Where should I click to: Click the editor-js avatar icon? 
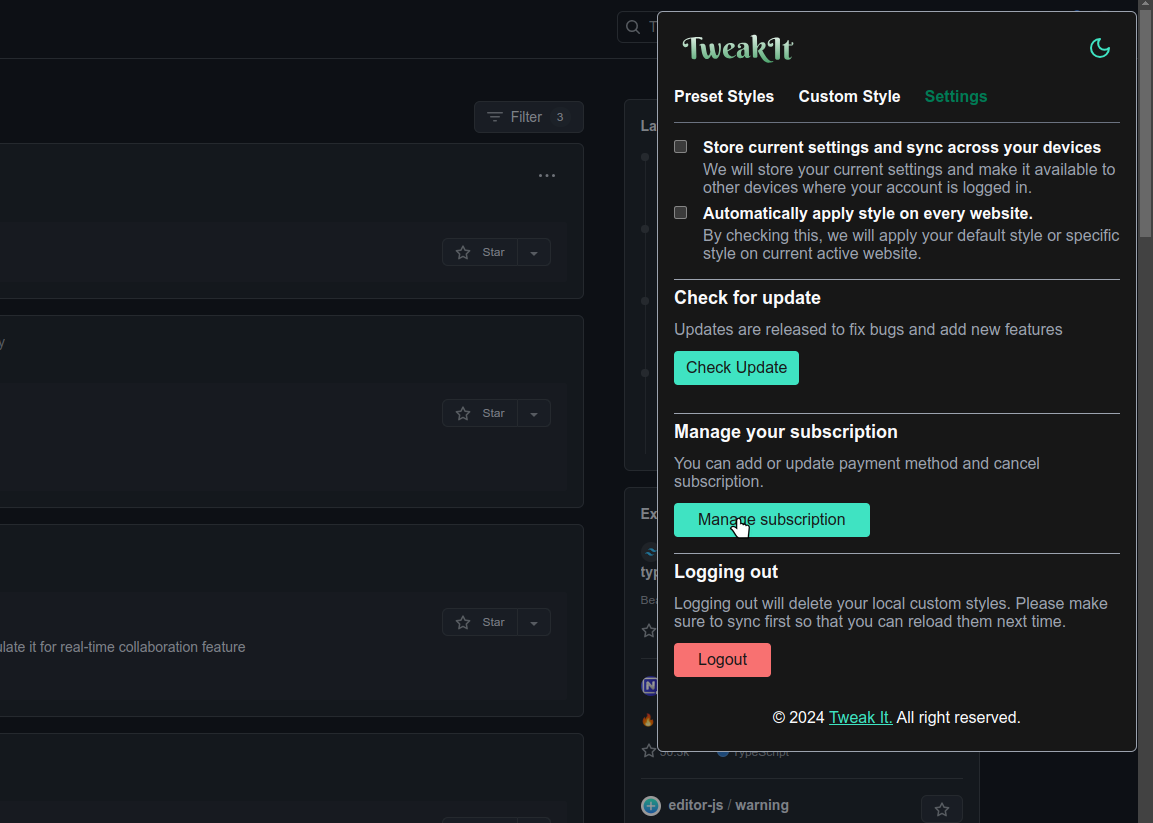[x=651, y=806]
